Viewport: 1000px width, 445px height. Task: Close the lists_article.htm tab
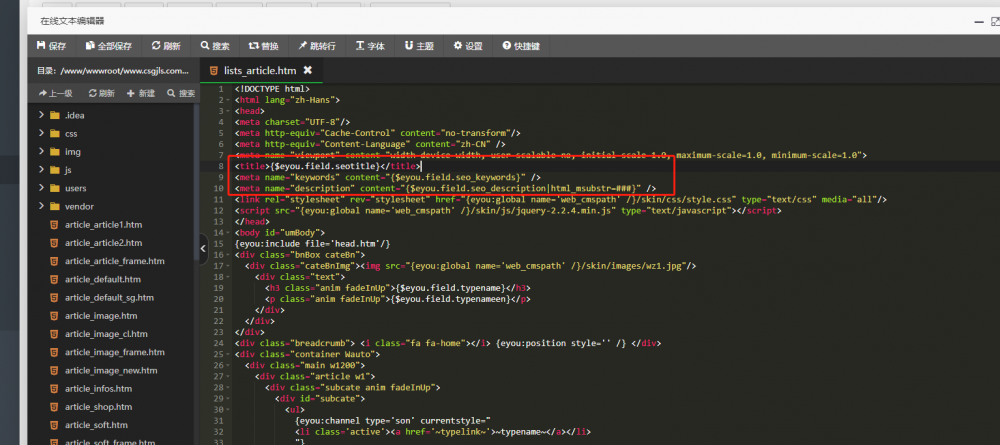[307, 70]
